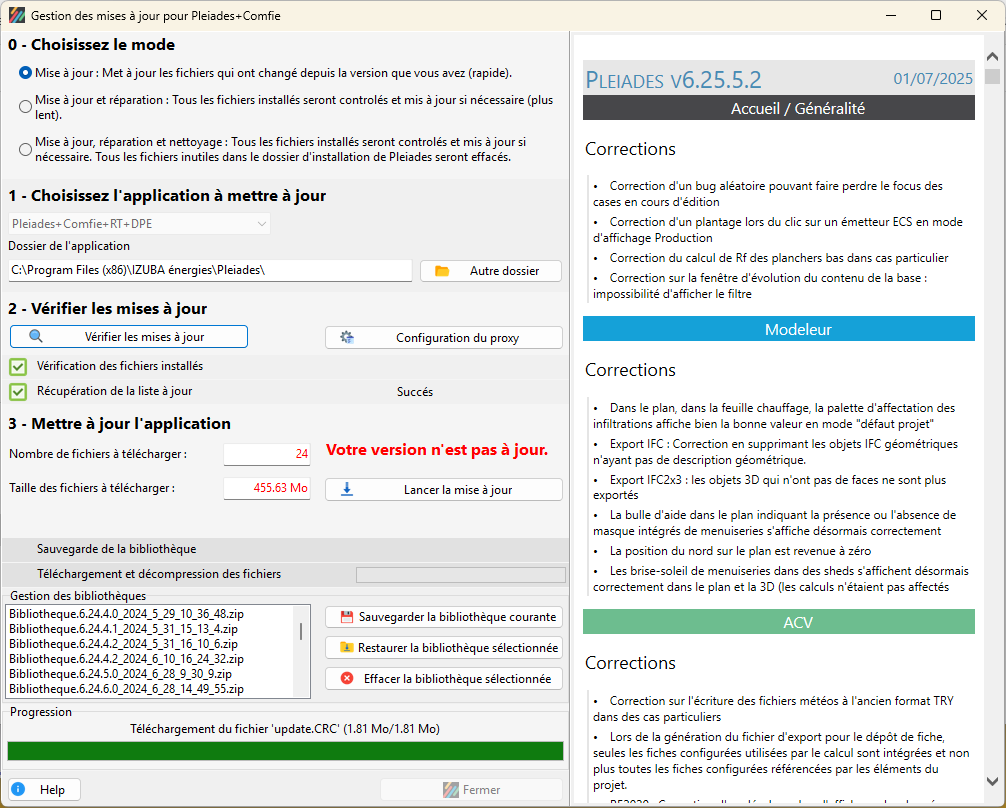This screenshot has width=1006, height=808.
Task: Click the gear icon on proxy configuration
Action: click(x=347, y=337)
